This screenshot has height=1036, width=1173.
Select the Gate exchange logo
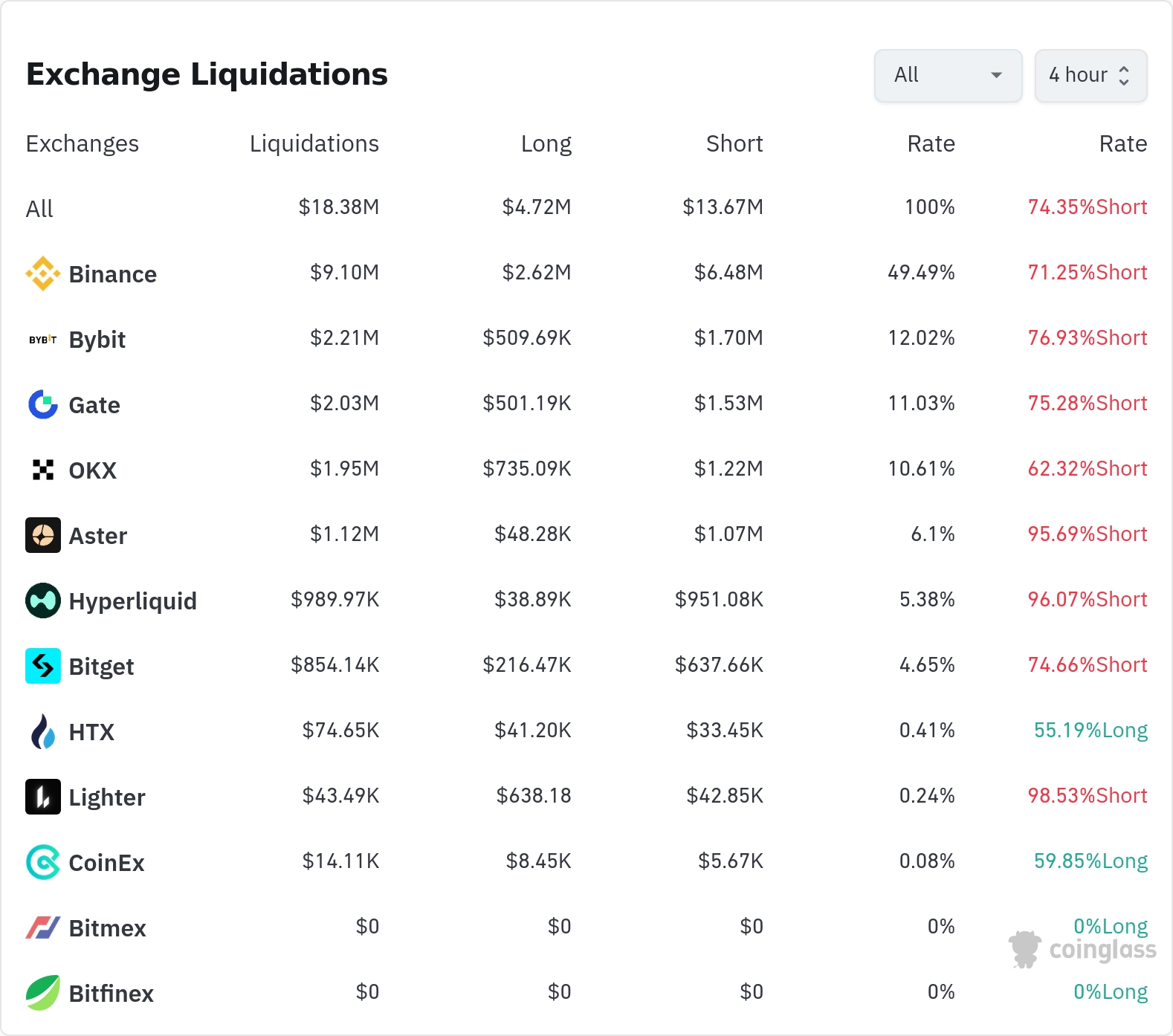coord(43,404)
